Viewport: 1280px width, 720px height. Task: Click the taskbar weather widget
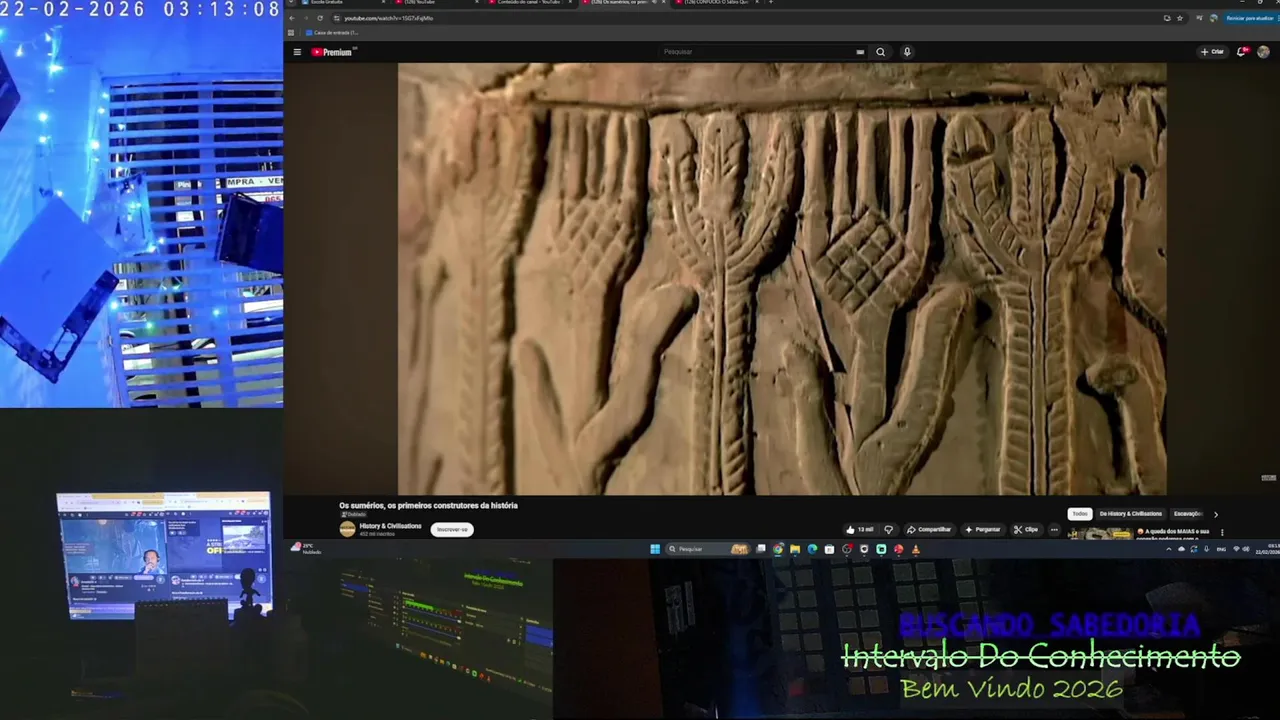point(305,549)
